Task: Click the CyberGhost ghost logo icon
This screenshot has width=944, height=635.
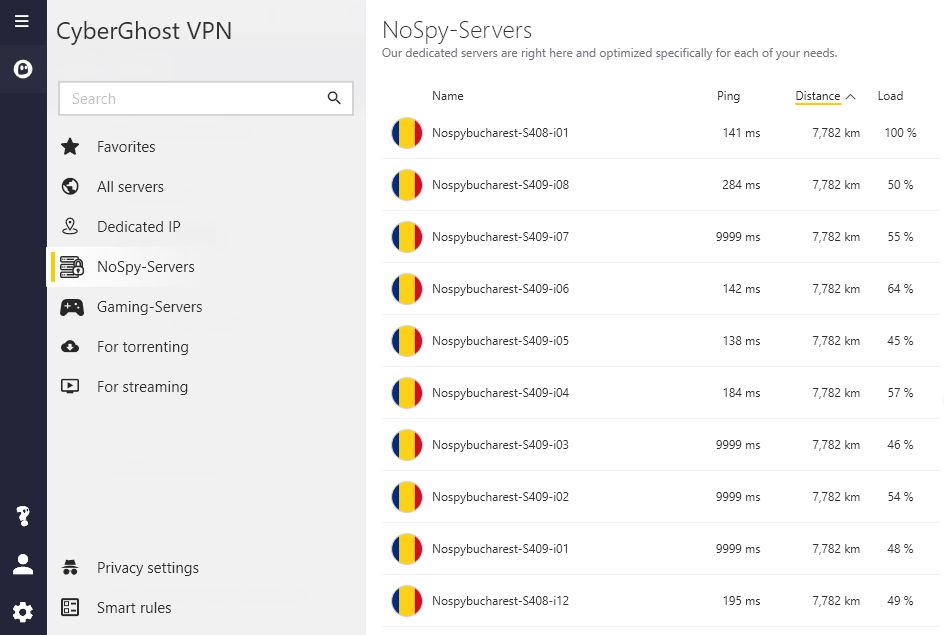Action: tap(23, 69)
